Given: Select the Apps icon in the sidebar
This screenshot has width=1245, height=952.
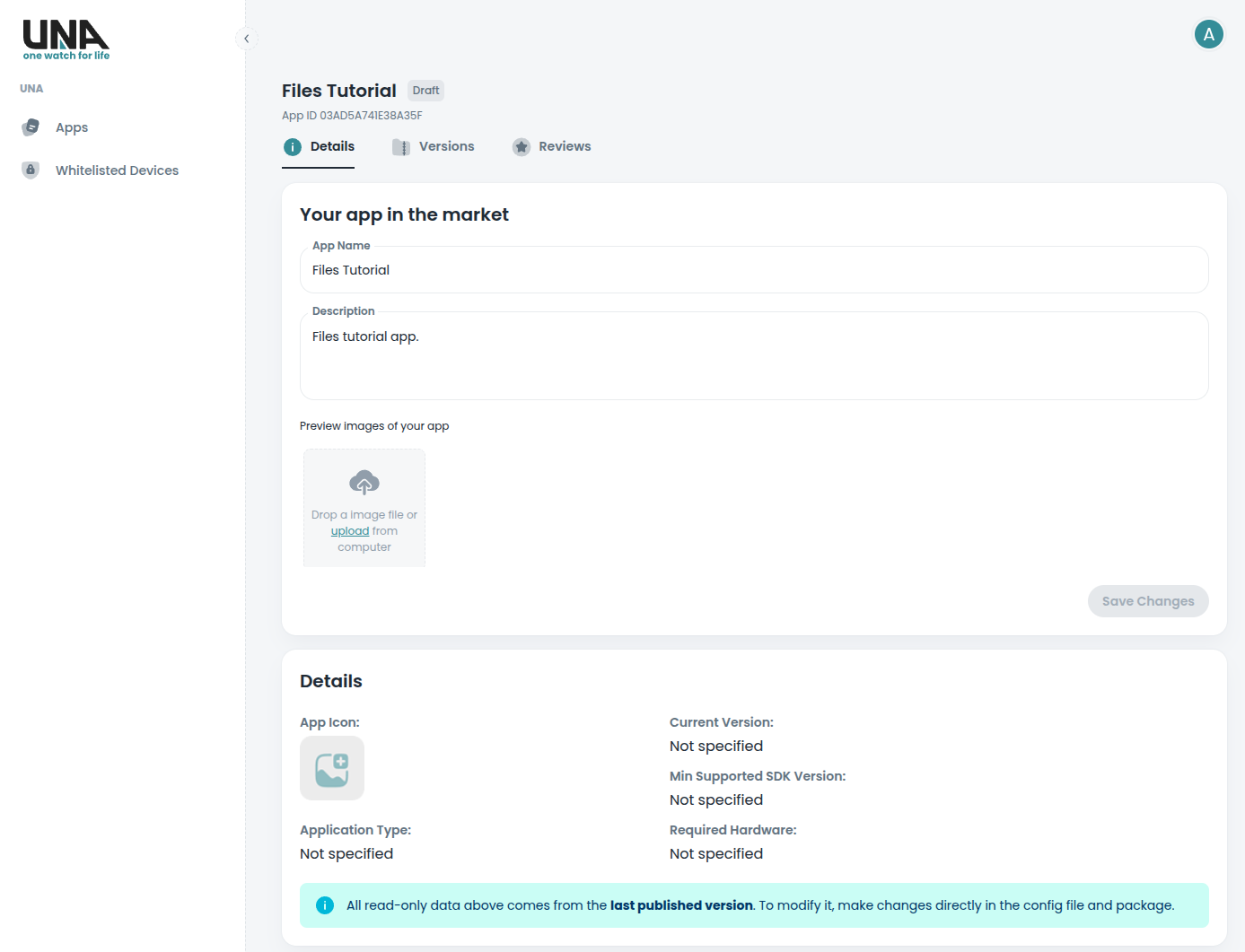Looking at the screenshot, I should coord(31,127).
